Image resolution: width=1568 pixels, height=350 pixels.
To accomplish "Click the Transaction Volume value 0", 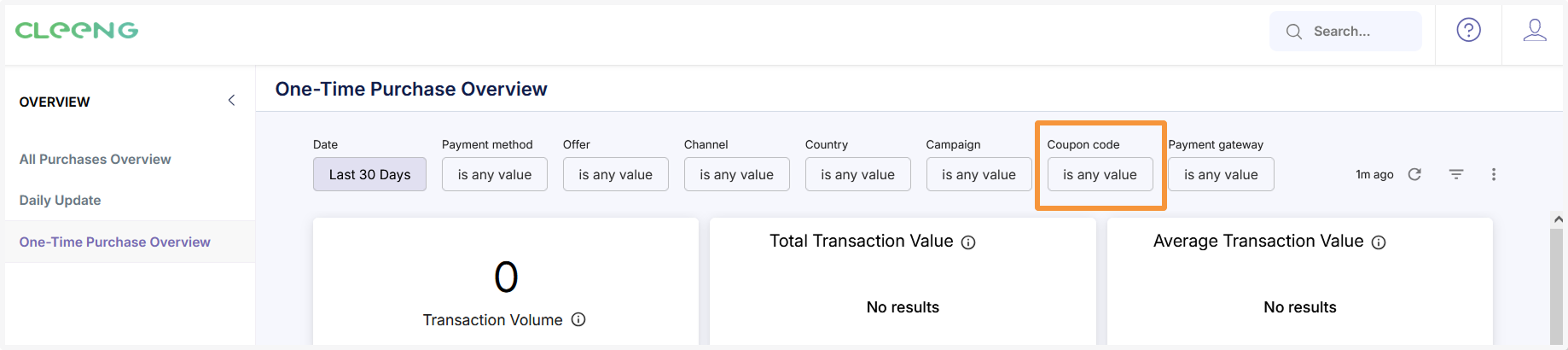I will 506,277.
